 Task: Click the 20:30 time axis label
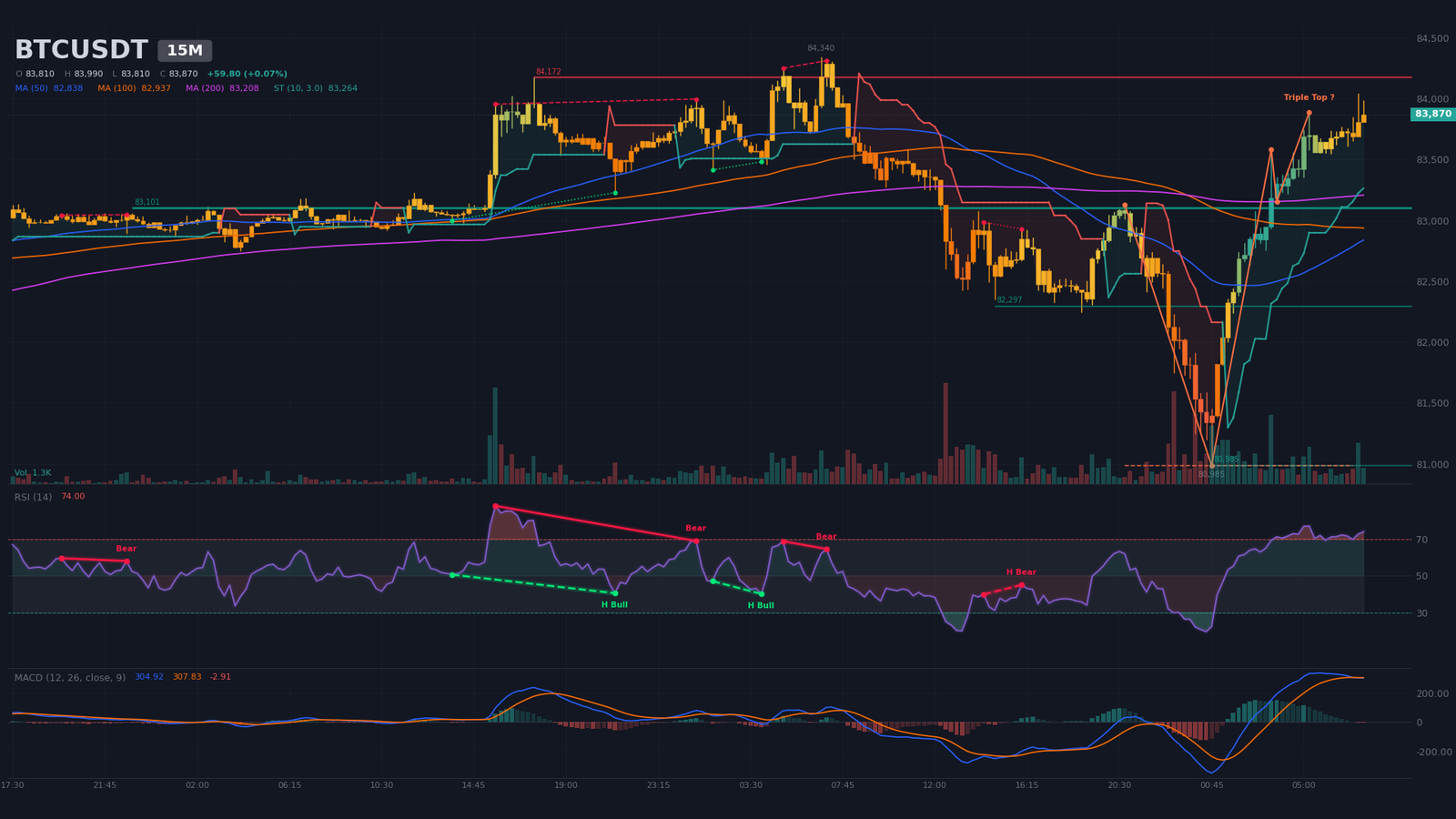[x=1119, y=785]
